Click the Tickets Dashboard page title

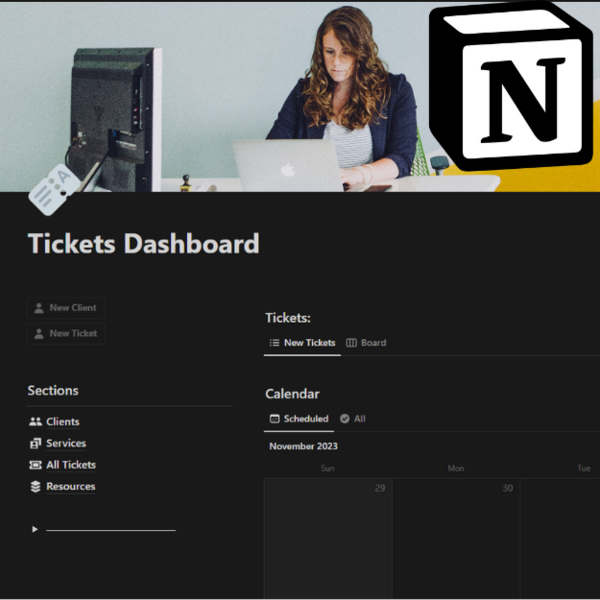143,243
